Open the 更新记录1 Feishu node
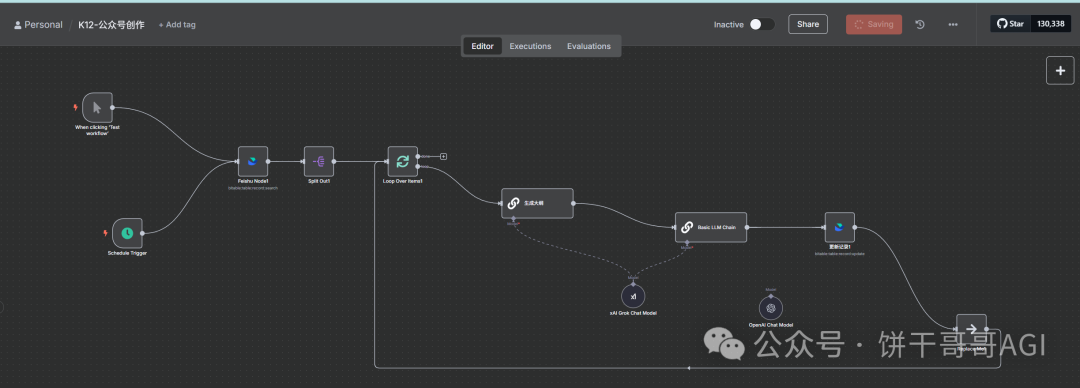The width and height of the screenshot is (1080, 388). pos(840,227)
